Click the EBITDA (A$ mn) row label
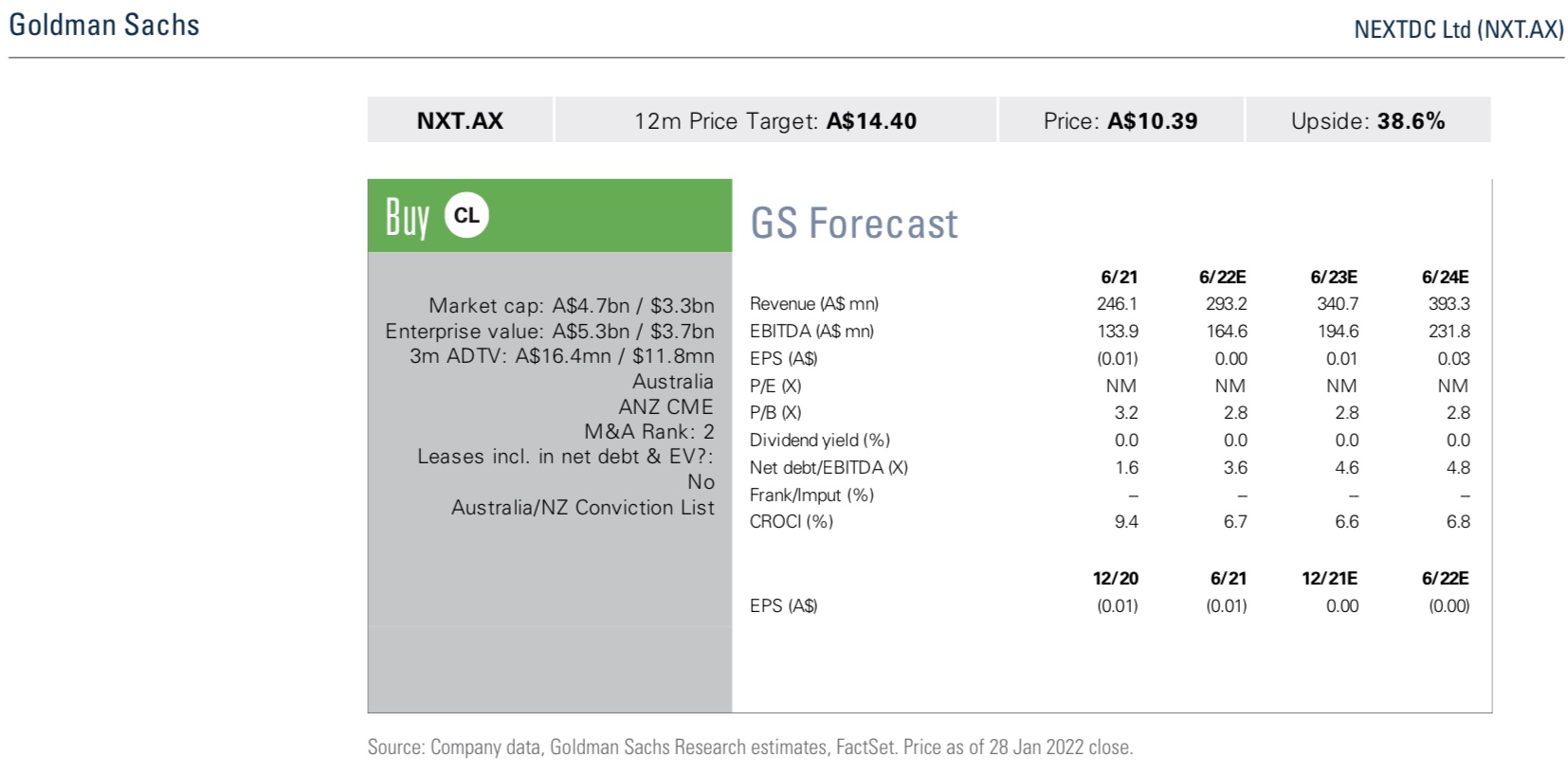1568x775 pixels. tap(811, 332)
